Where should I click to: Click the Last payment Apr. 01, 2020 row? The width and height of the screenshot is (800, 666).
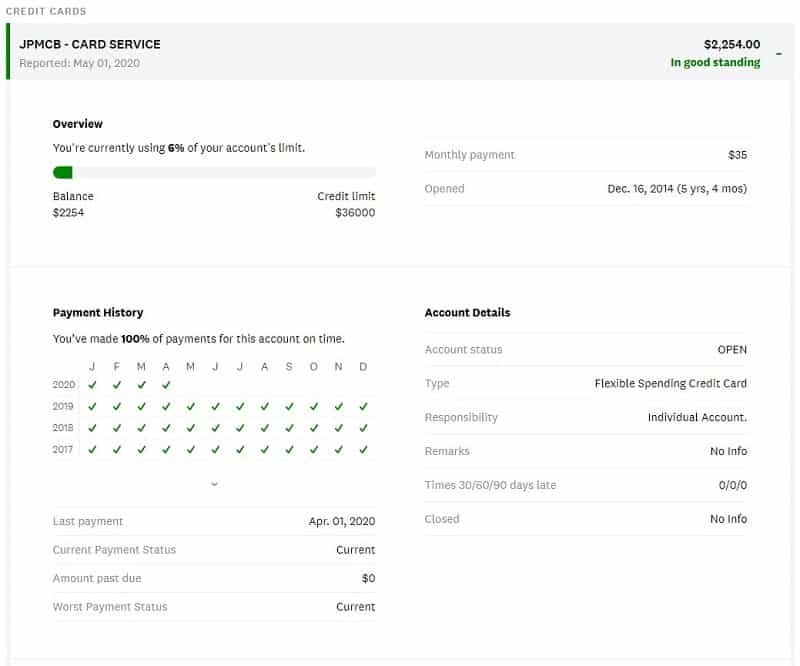[x=213, y=521]
